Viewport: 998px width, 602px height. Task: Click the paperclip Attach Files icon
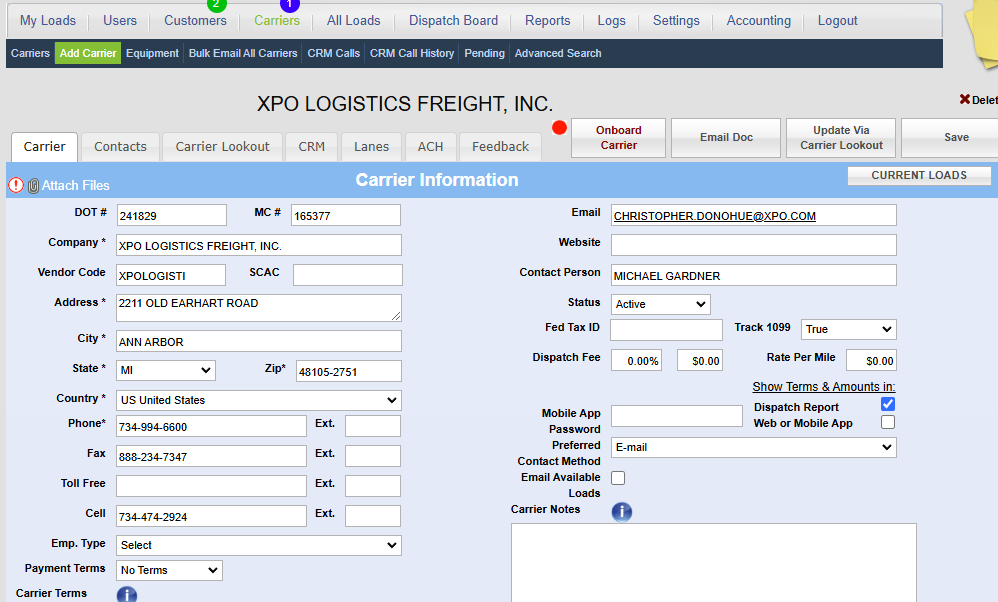click(x=33, y=185)
